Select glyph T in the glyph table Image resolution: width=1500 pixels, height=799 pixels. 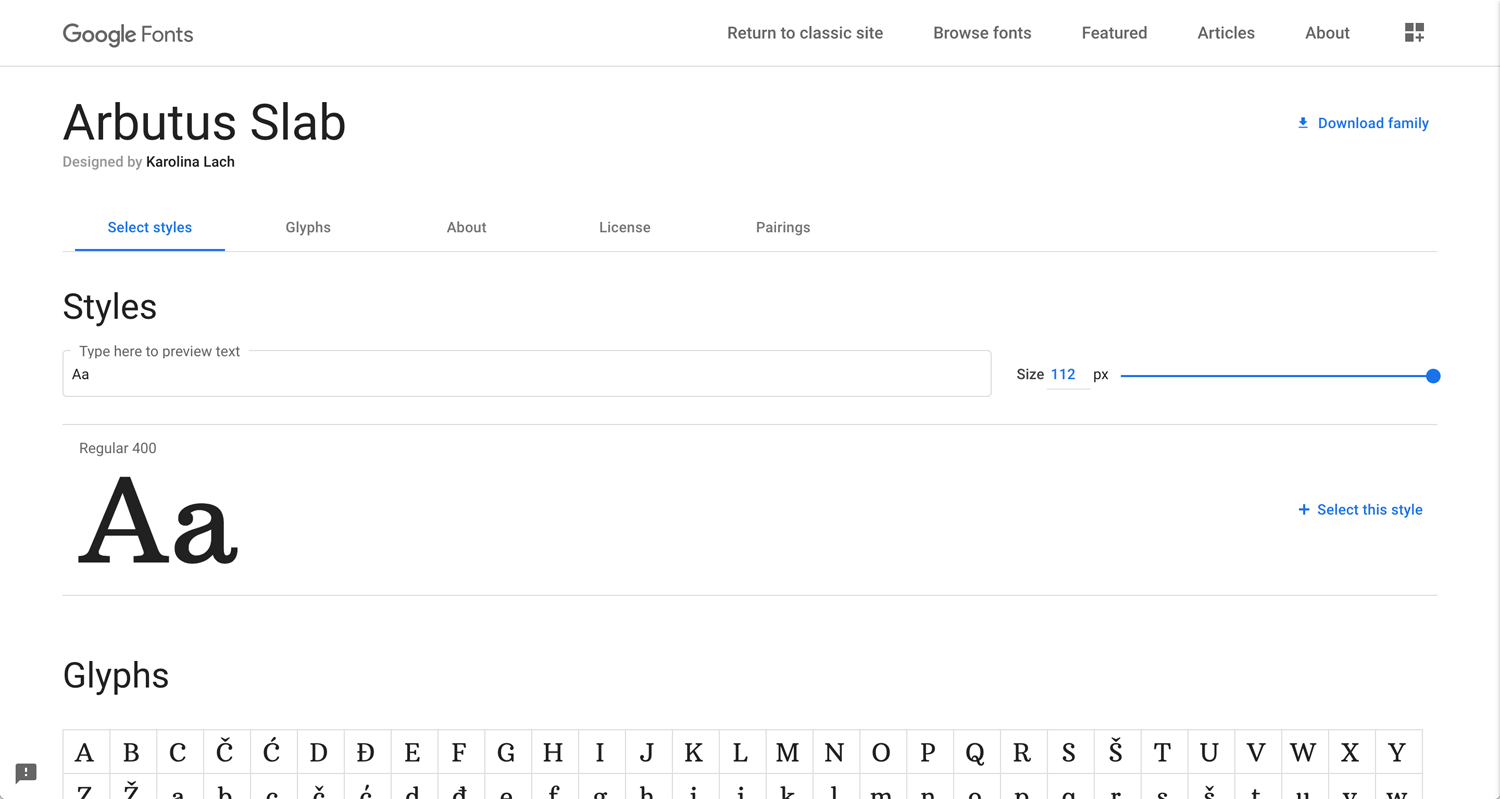[x=1164, y=752]
